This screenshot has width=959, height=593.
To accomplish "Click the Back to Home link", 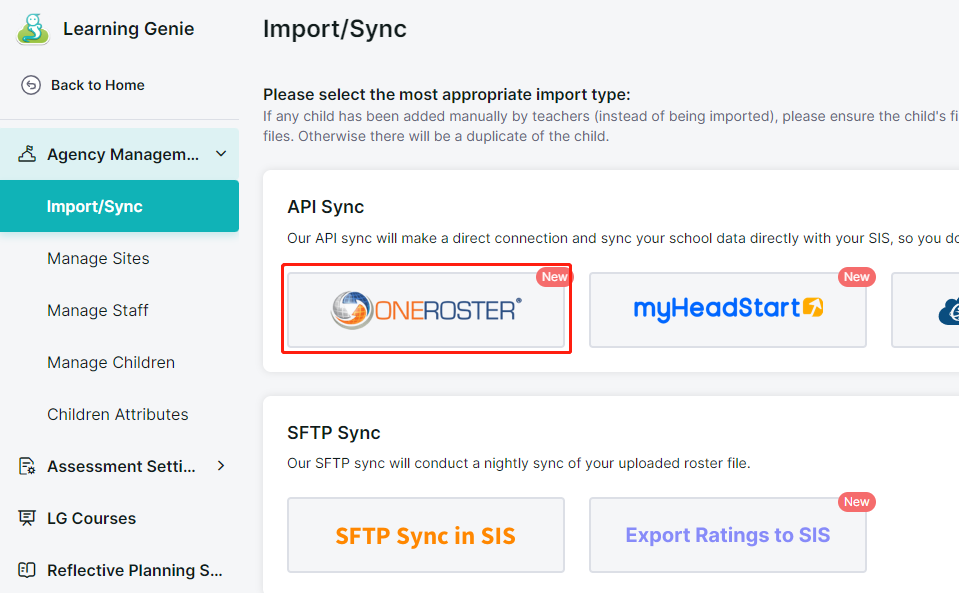I will point(98,85).
